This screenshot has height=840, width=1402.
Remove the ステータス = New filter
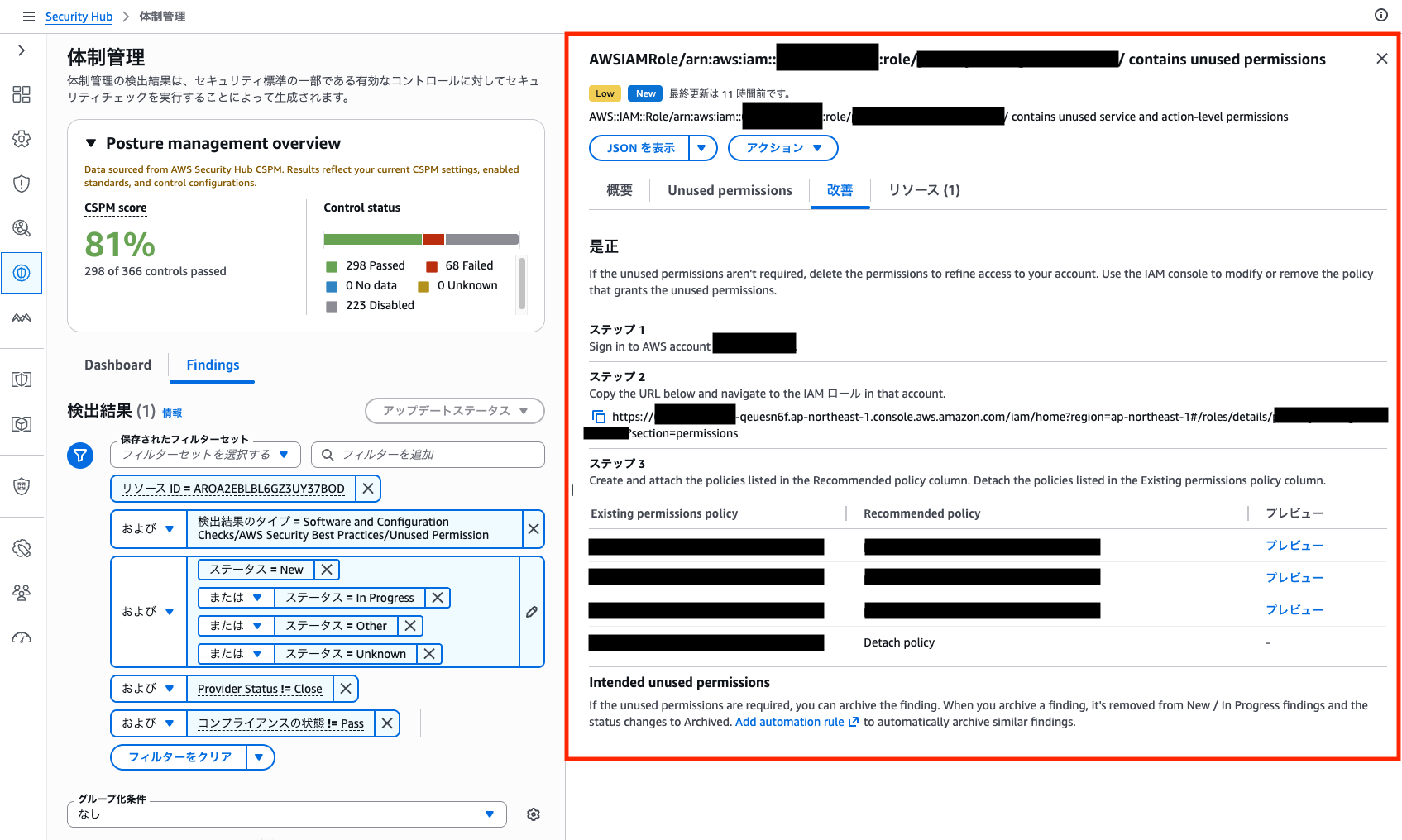point(327,570)
